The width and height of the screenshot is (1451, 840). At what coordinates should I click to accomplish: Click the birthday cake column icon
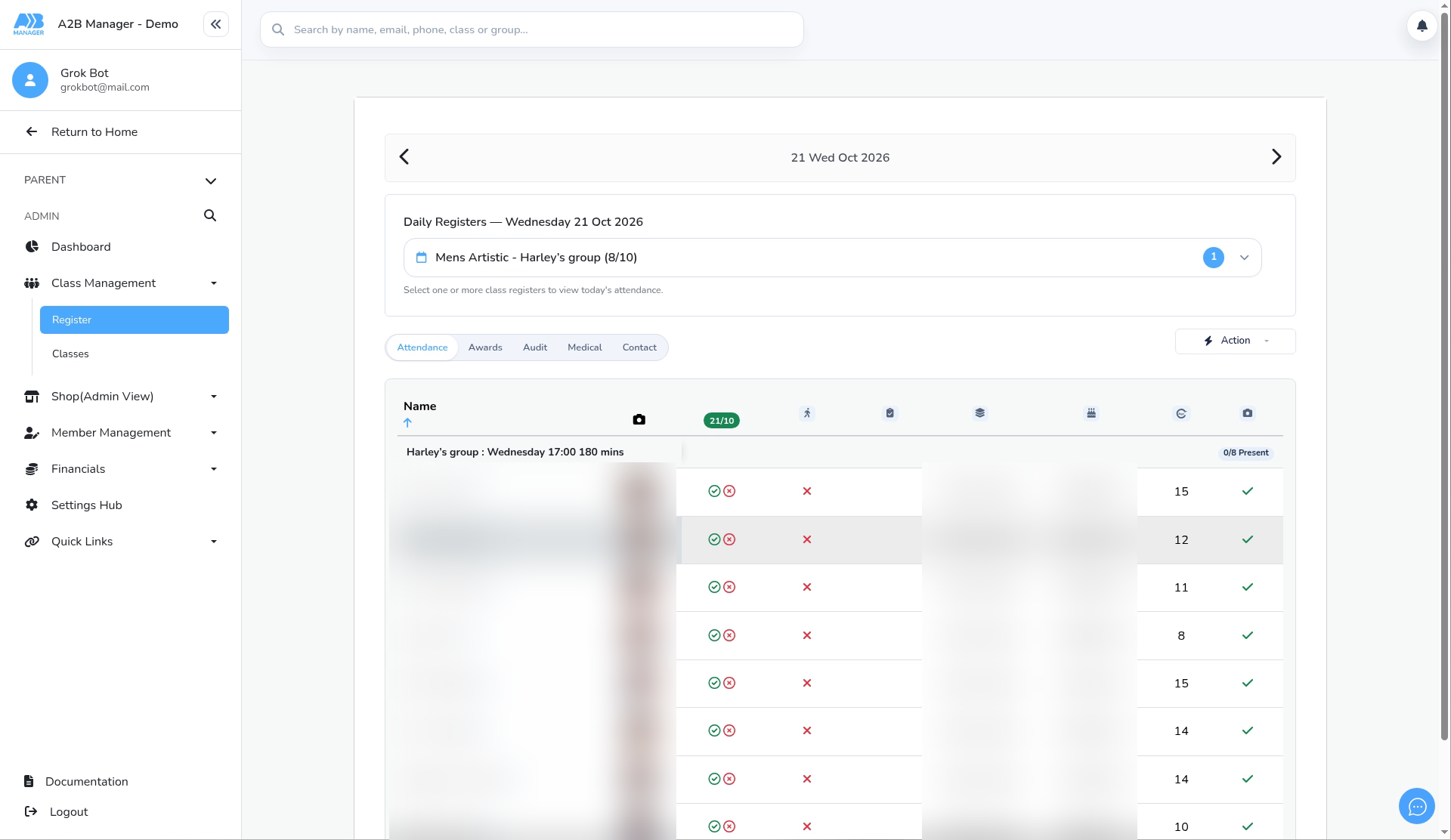[1091, 413]
